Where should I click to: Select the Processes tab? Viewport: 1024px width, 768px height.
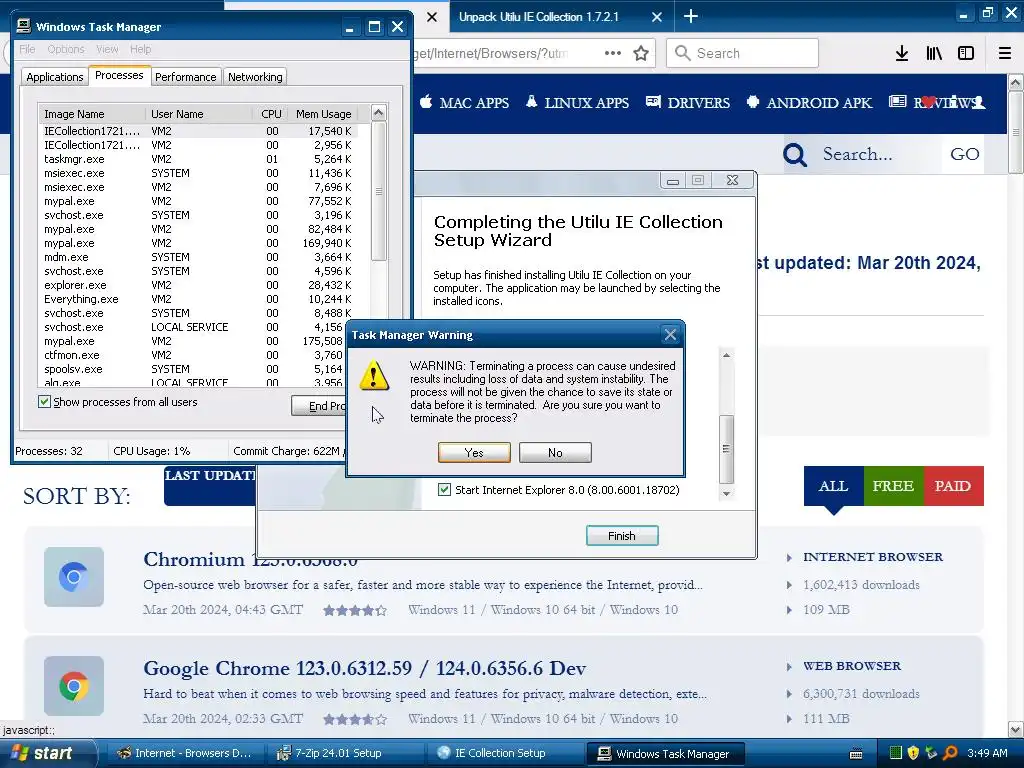click(119, 75)
